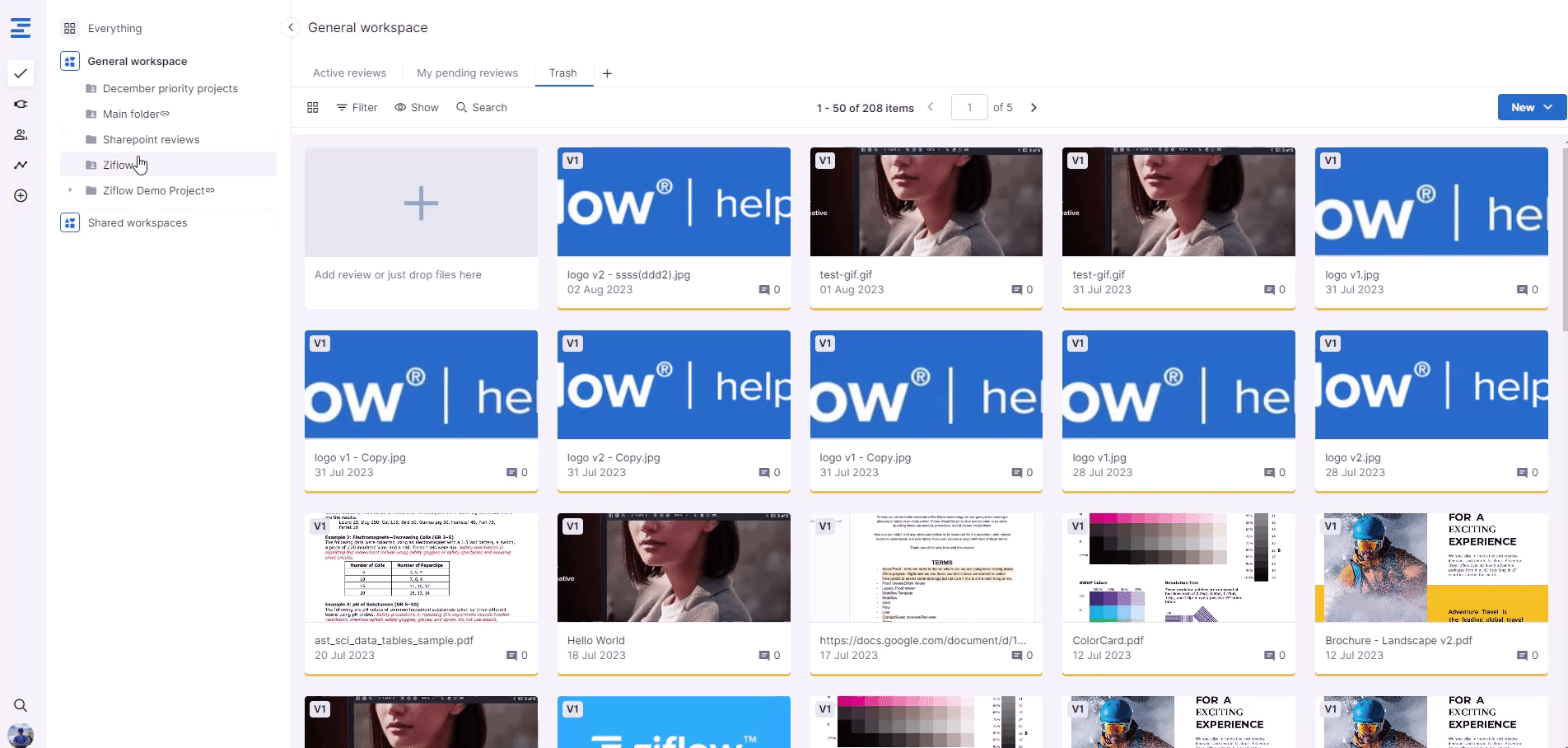The height and width of the screenshot is (748, 1568).
Task: Open the people contacts icon in sidebar
Action: click(21, 134)
